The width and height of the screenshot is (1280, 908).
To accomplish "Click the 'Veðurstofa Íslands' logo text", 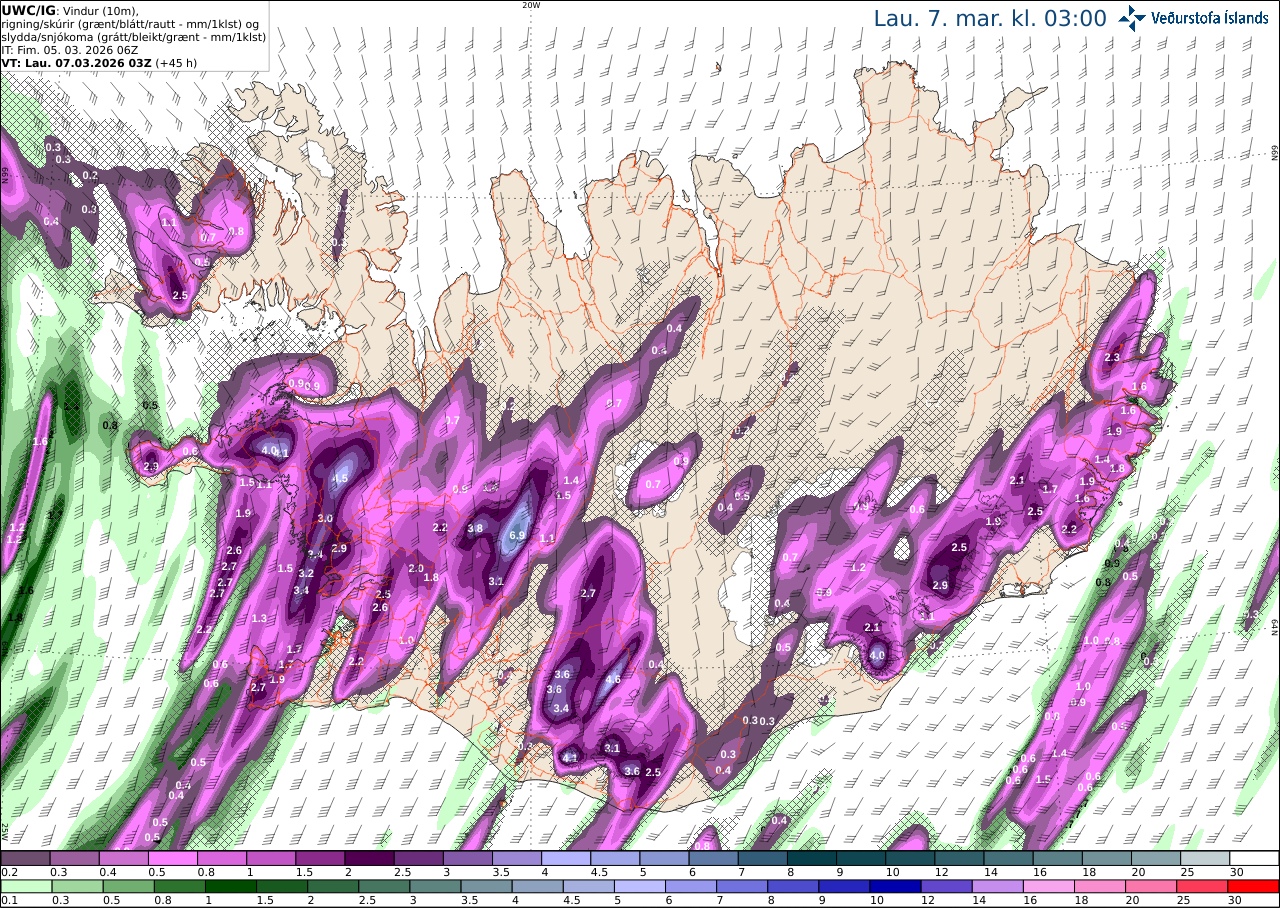I will [x=1210, y=18].
